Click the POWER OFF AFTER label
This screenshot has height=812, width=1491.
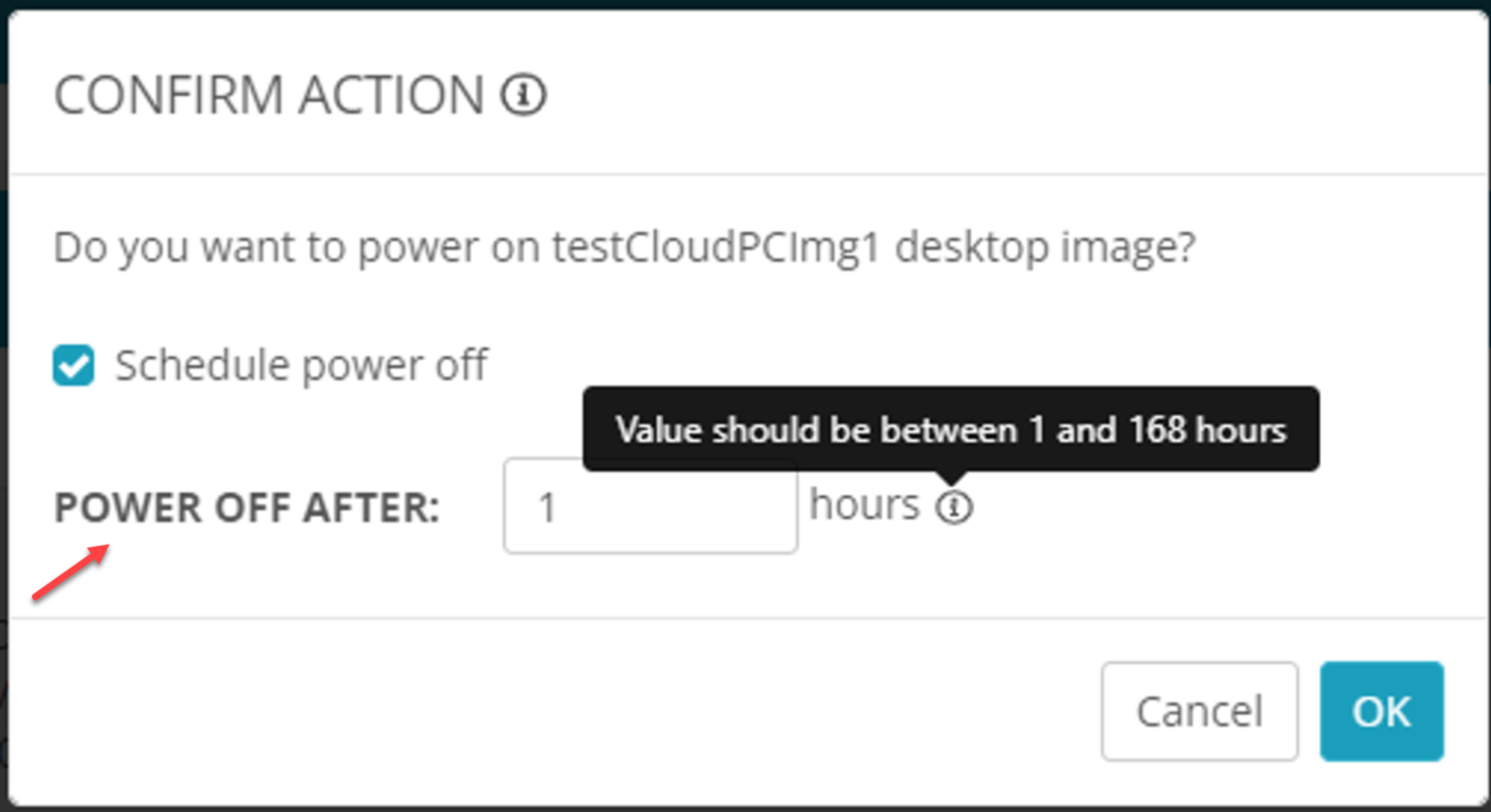[247, 508]
